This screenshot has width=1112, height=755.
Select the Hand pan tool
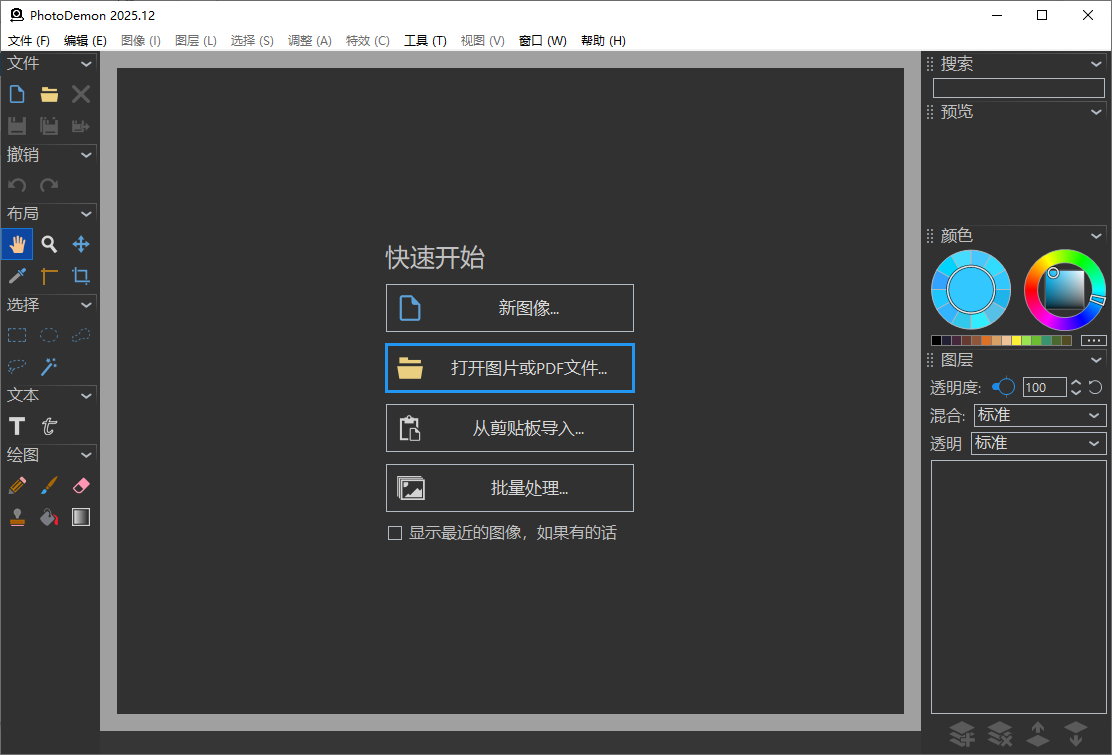17,244
